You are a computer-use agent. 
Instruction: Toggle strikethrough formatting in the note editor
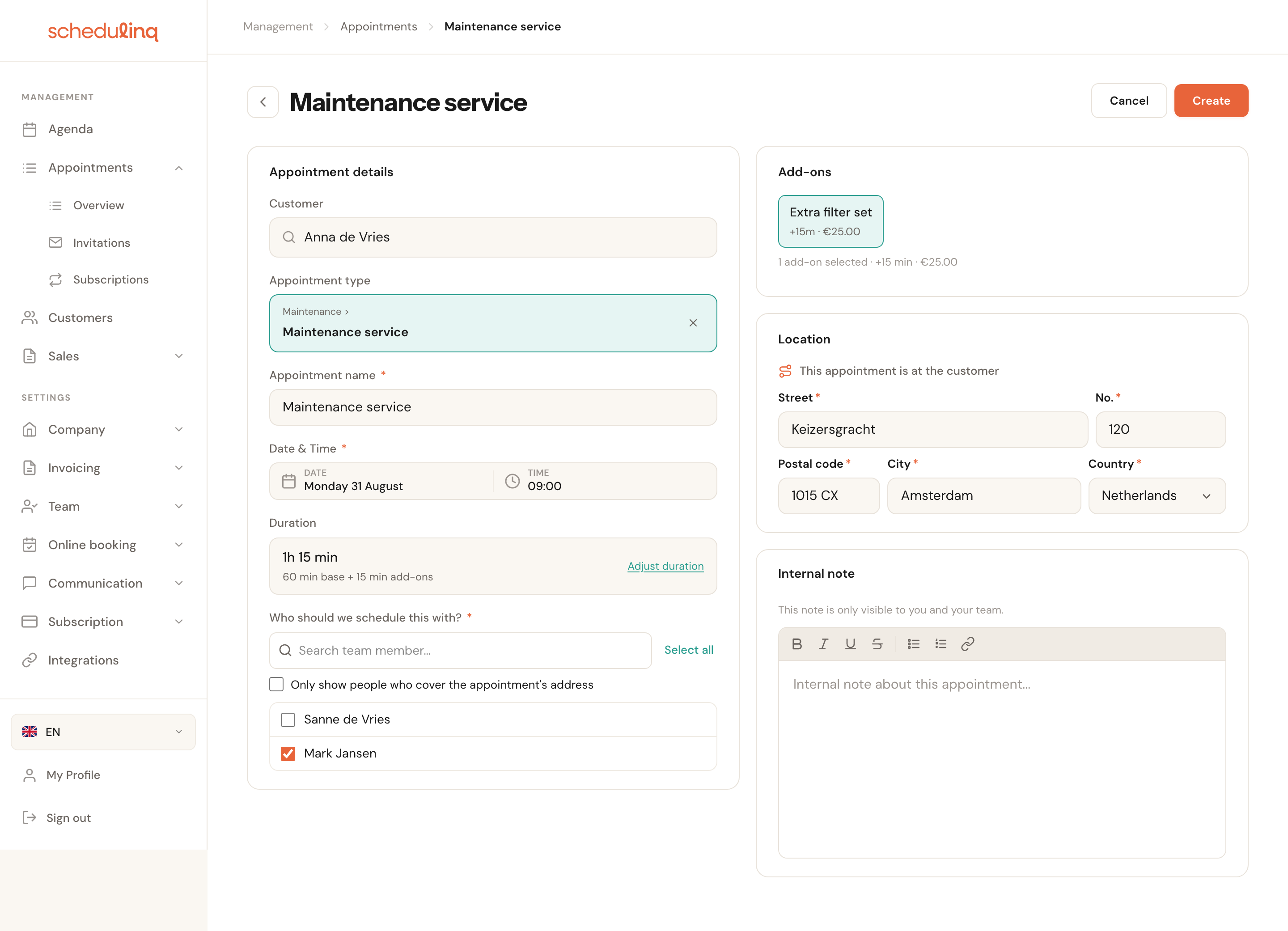(877, 644)
